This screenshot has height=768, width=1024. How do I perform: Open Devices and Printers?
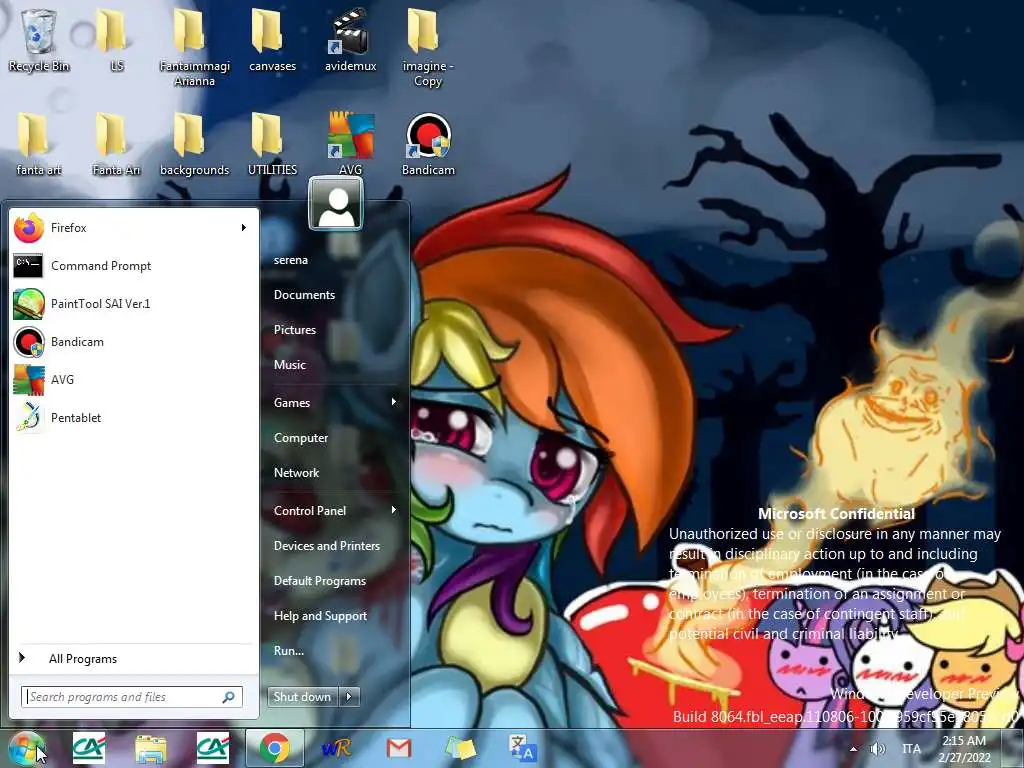click(x=327, y=546)
